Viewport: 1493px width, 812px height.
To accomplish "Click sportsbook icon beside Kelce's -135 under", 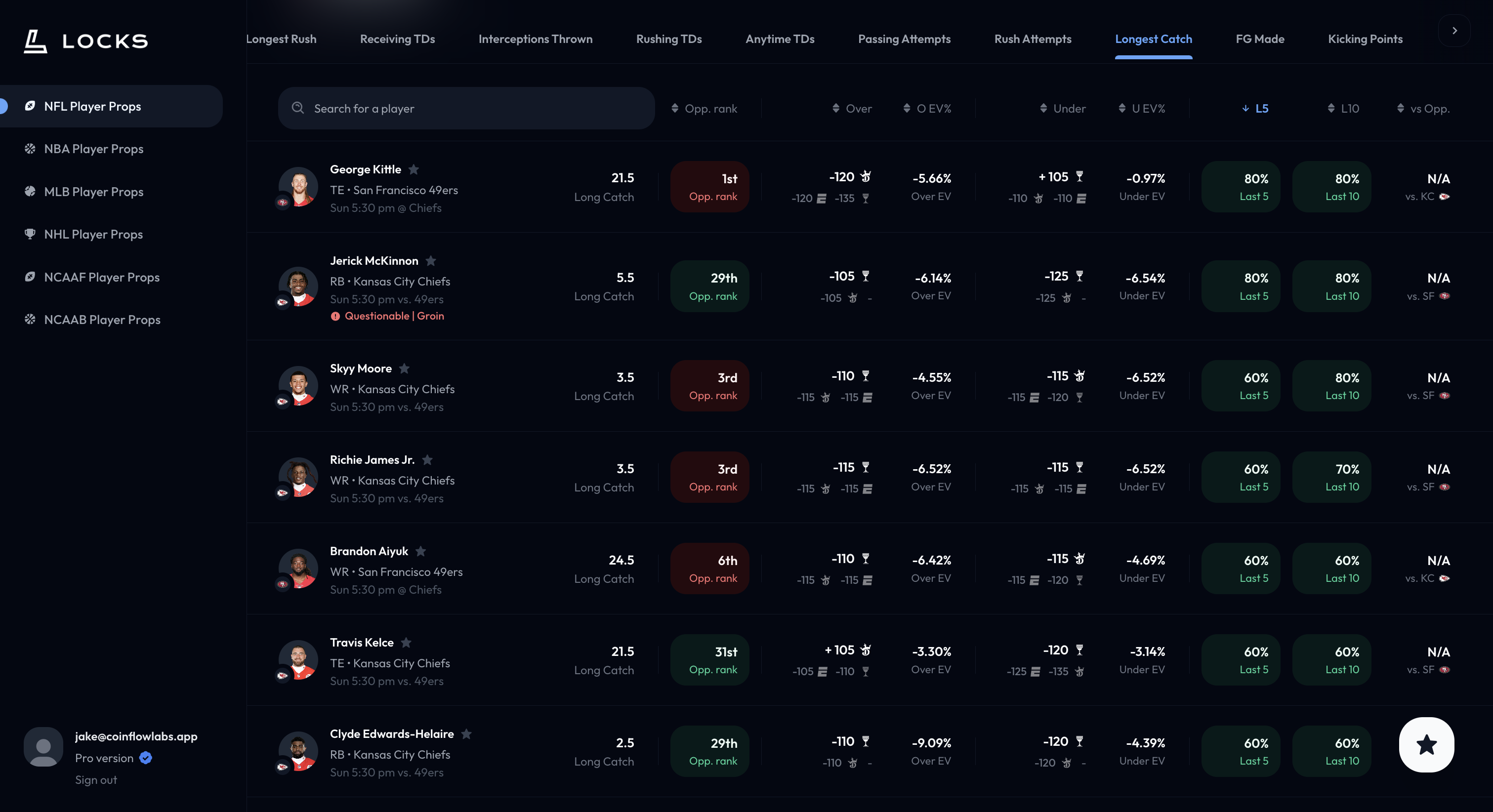I will tap(1079, 672).
